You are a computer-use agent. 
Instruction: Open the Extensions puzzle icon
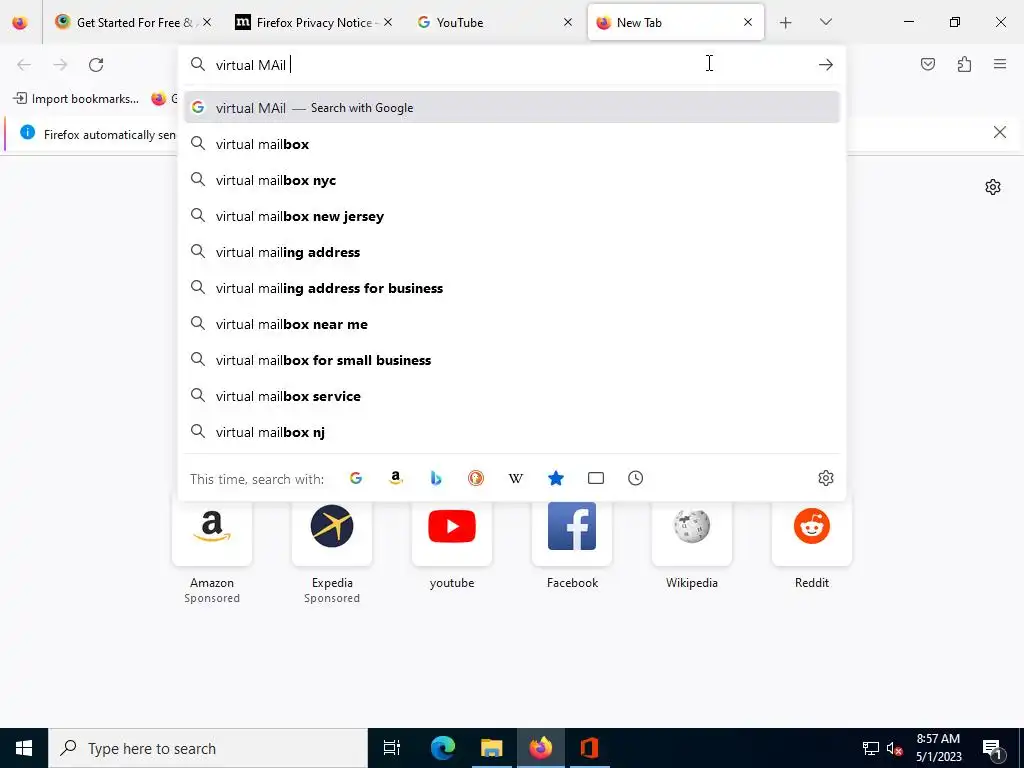[964, 64]
